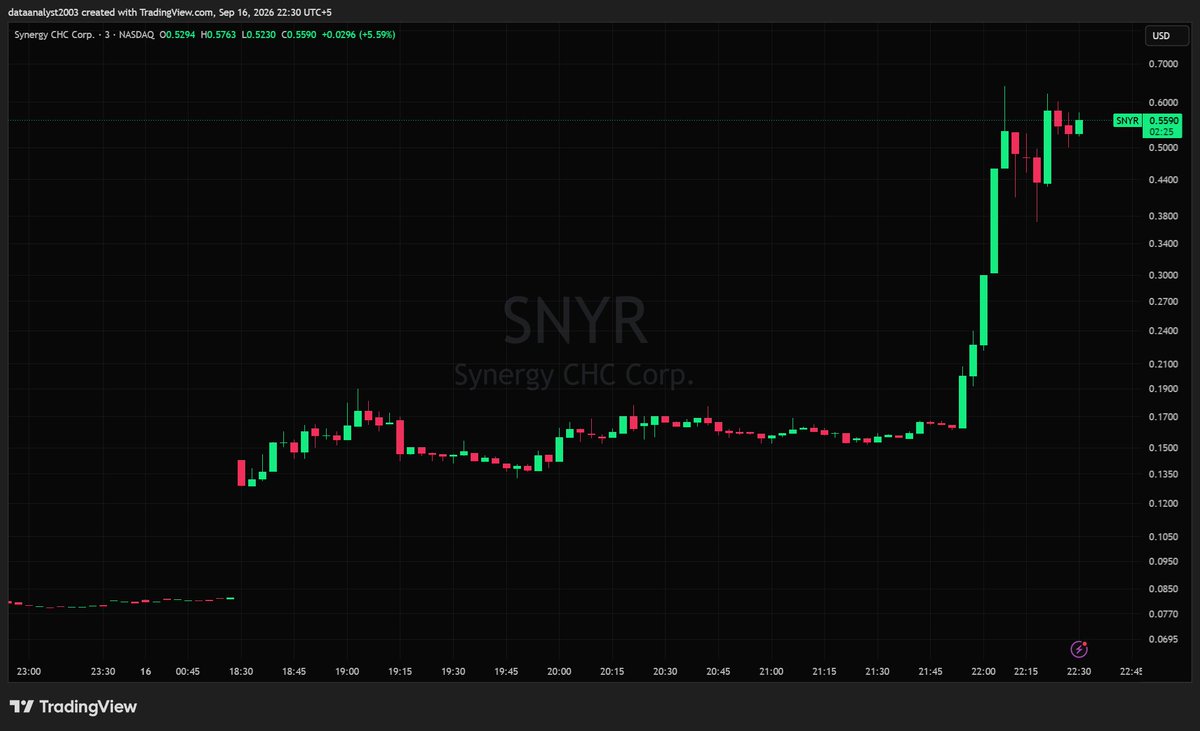1200x731 pixels.
Task: Click the 20:45 time axis label
Action: click(718, 671)
